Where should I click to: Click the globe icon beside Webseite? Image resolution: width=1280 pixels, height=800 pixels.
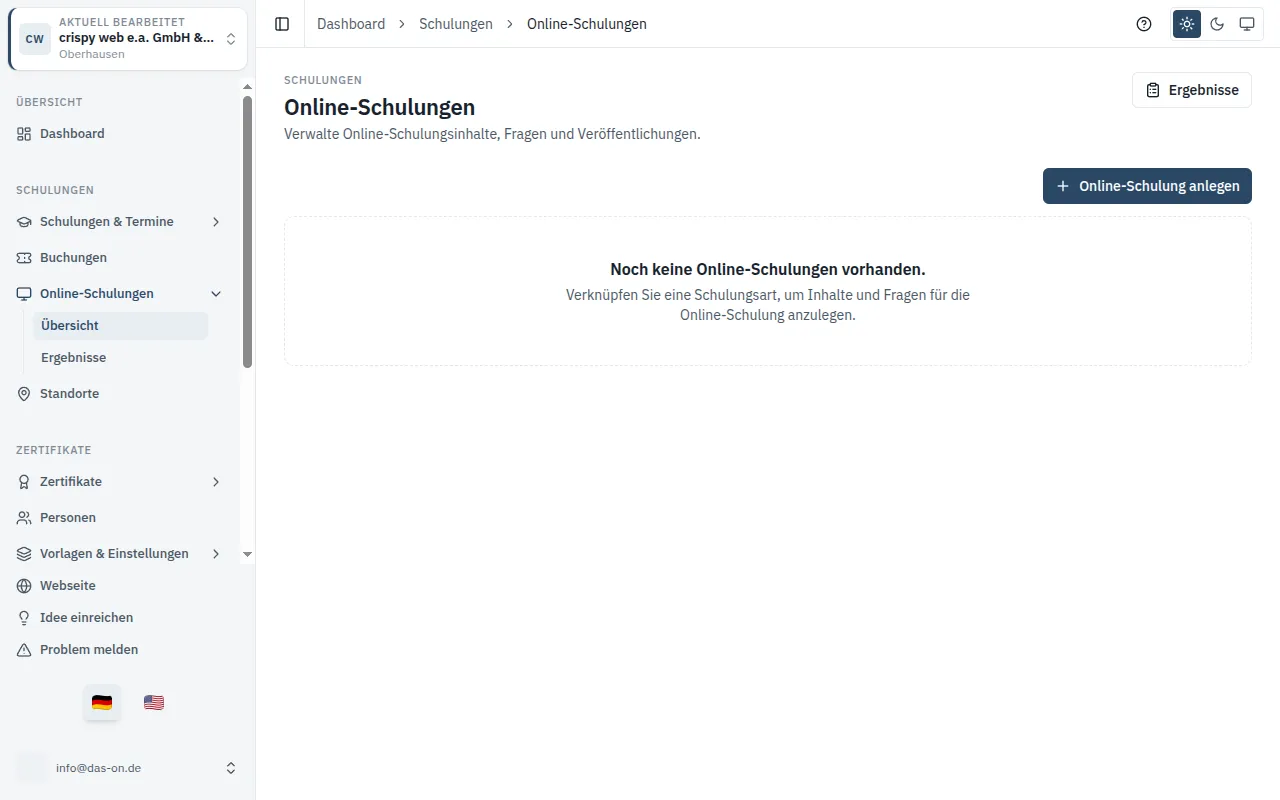[24, 586]
